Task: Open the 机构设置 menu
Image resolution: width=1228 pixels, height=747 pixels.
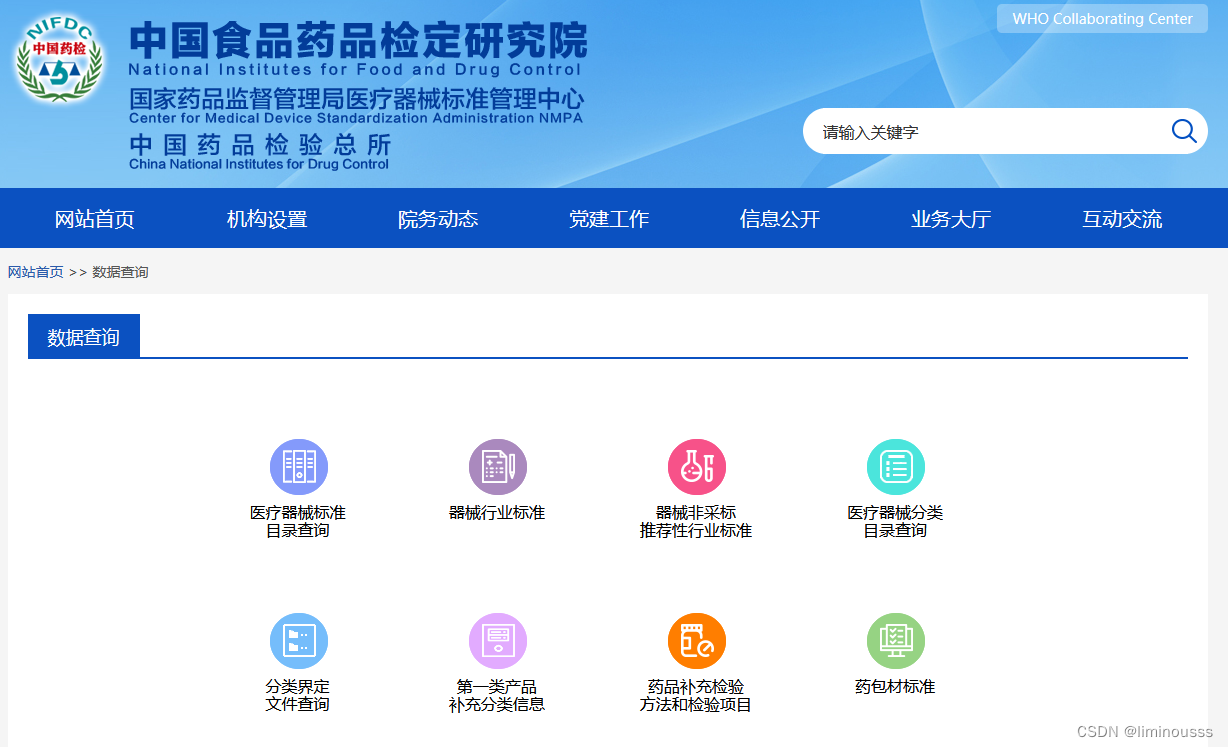Action: pyautogui.click(x=266, y=219)
